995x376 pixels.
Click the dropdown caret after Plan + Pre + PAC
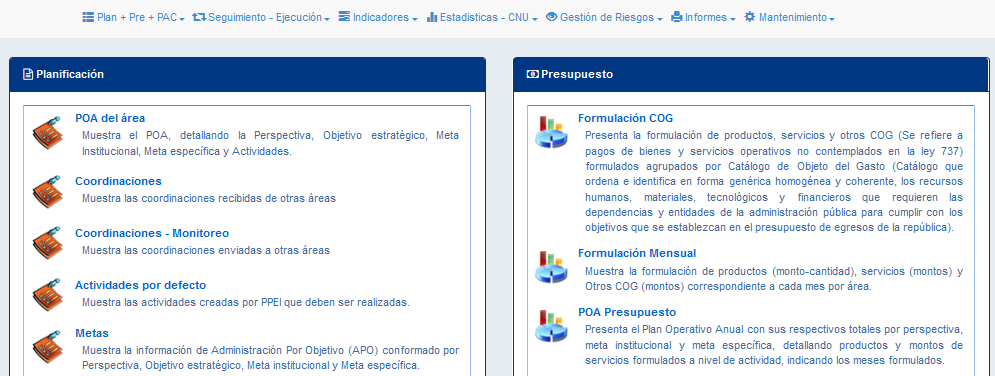(181, 20)
